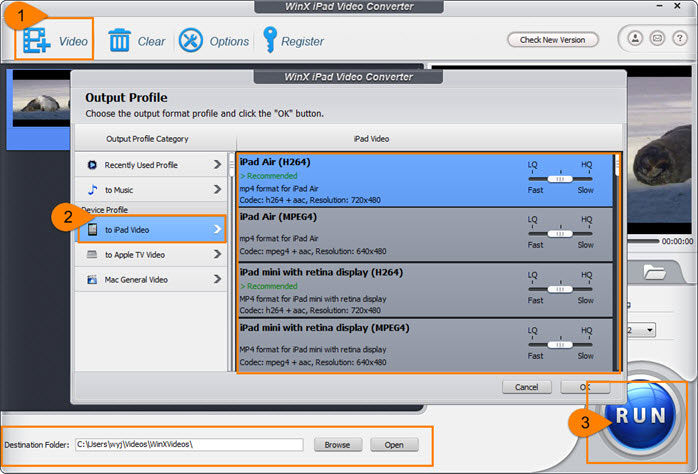Select iPad Air (H264) profile
This screenshot has width=698, height=474.
(425, 180)
